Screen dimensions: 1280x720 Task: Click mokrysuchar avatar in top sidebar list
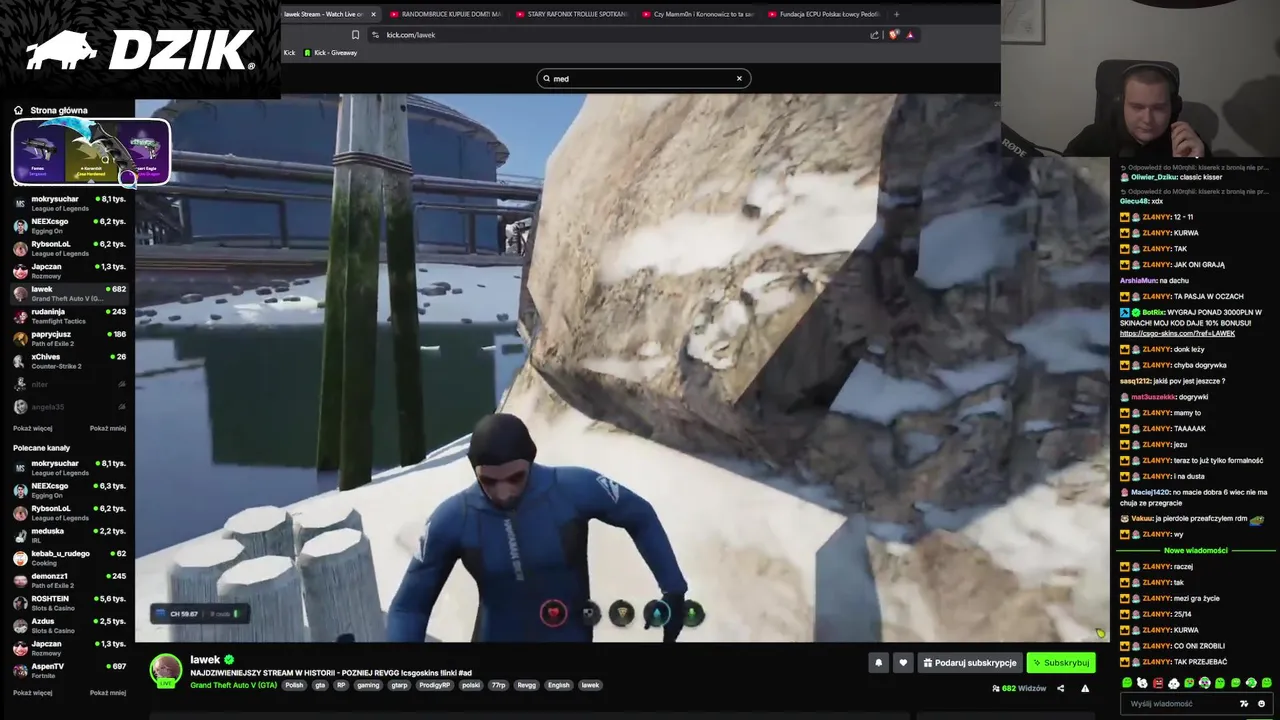click(20, 203)
